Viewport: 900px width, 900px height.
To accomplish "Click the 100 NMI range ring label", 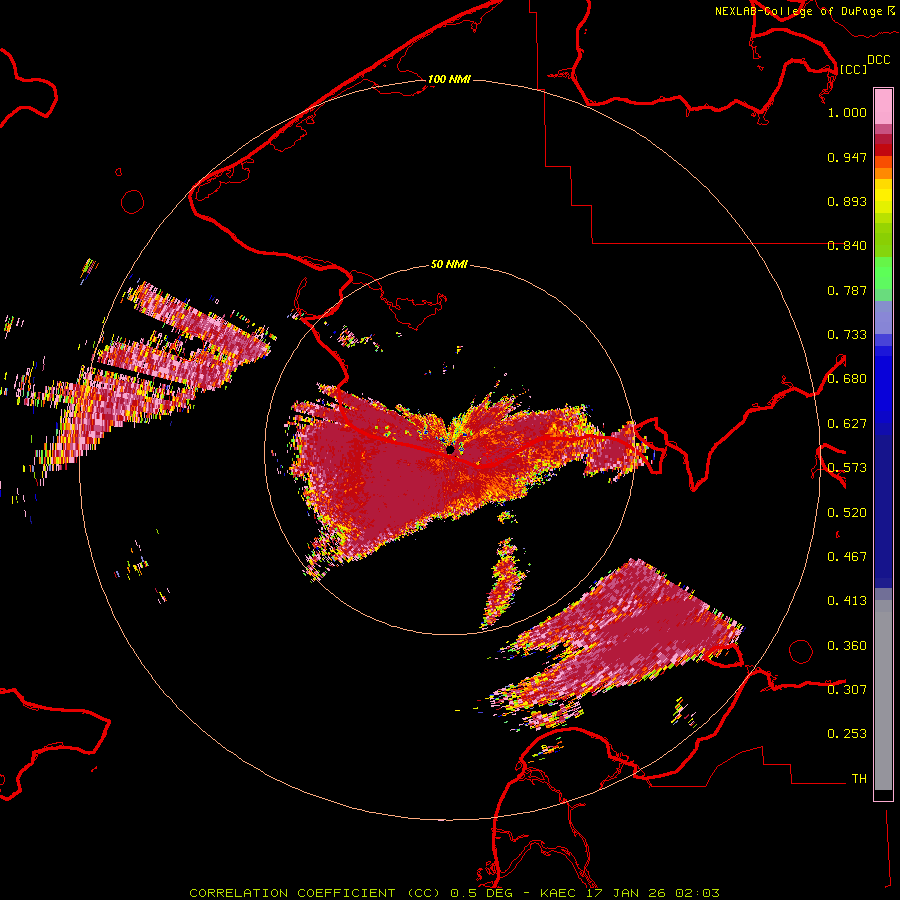I will pos(449,79).
